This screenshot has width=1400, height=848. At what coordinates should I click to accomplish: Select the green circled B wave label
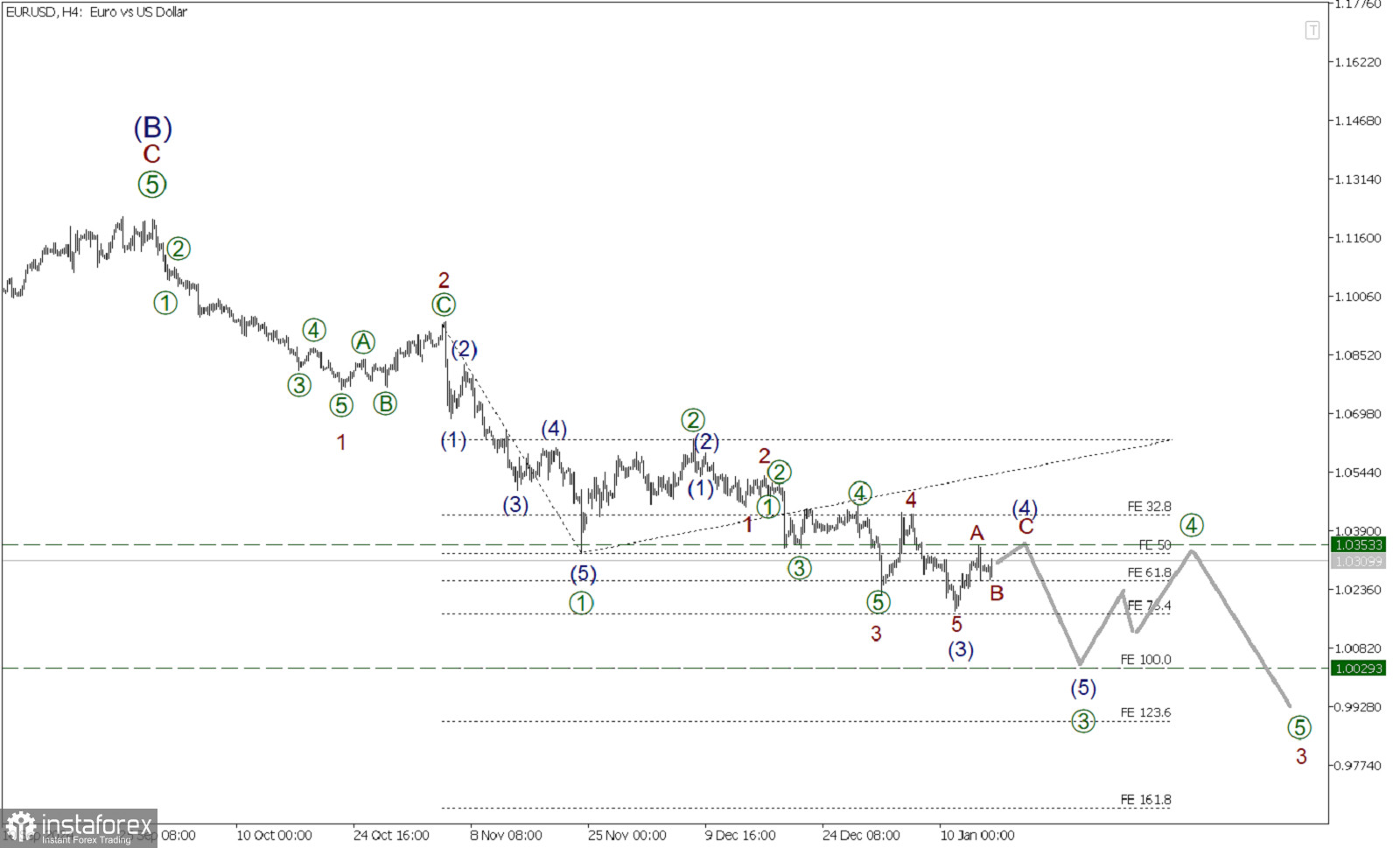pos(385,403)
